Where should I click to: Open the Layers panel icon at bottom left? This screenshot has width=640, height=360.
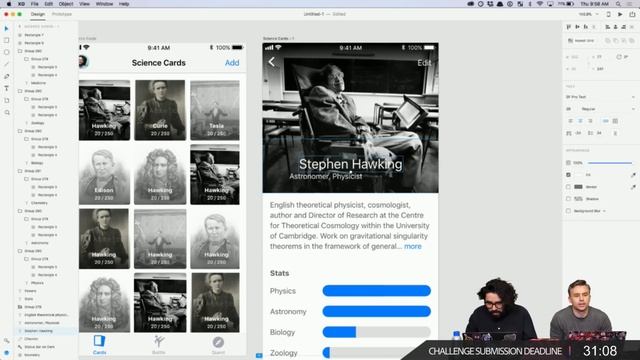click(x=6, y=353)
